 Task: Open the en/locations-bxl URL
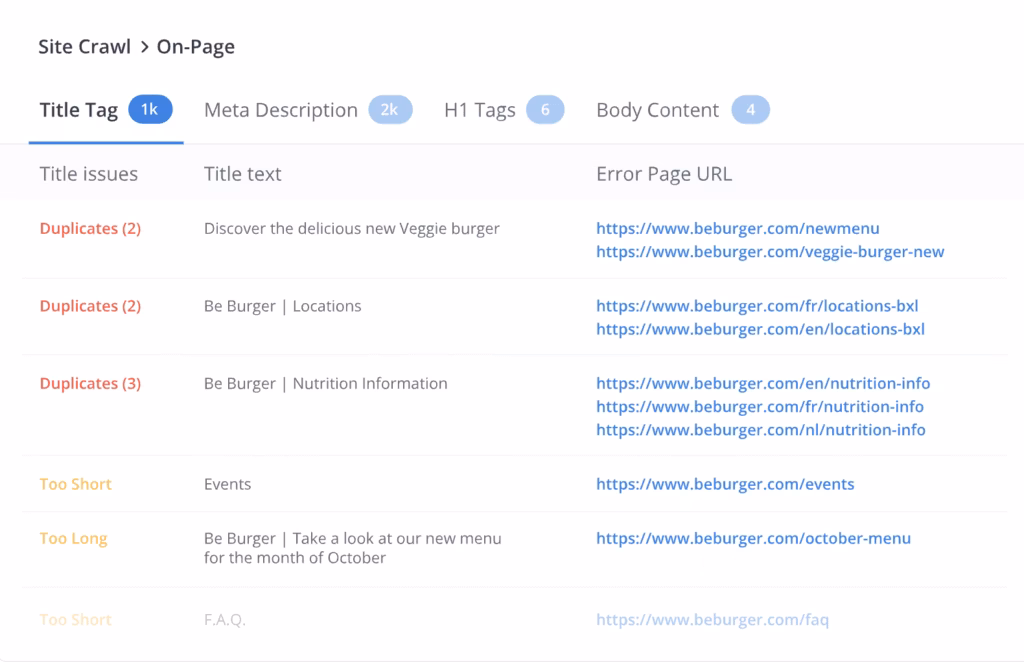tap(760, 329)
